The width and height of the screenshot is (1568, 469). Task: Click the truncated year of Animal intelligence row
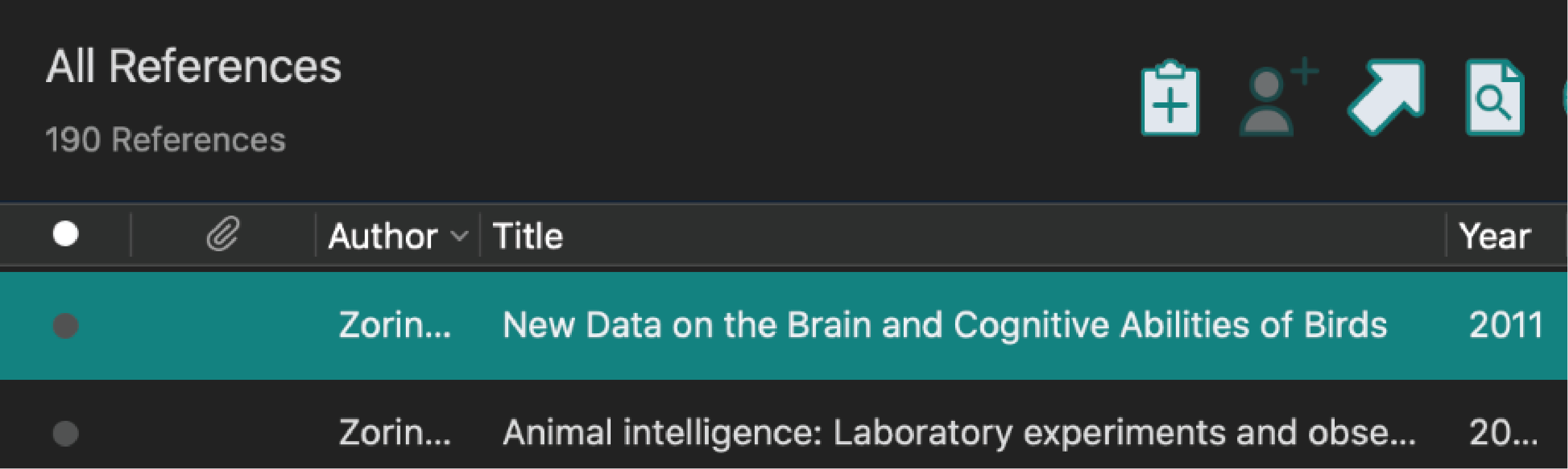pos(1503,432)
